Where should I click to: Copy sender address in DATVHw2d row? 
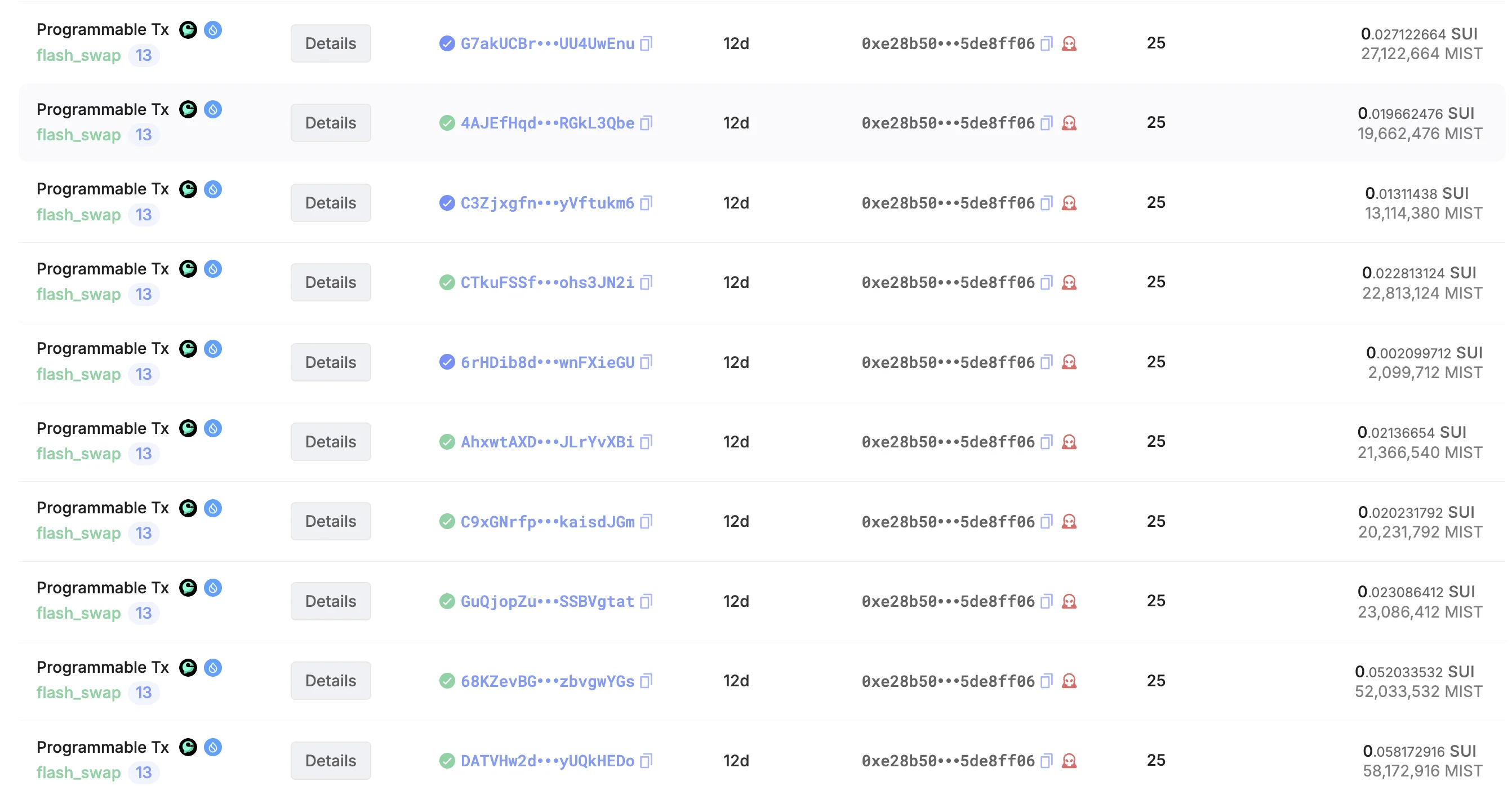(1046, 761)
